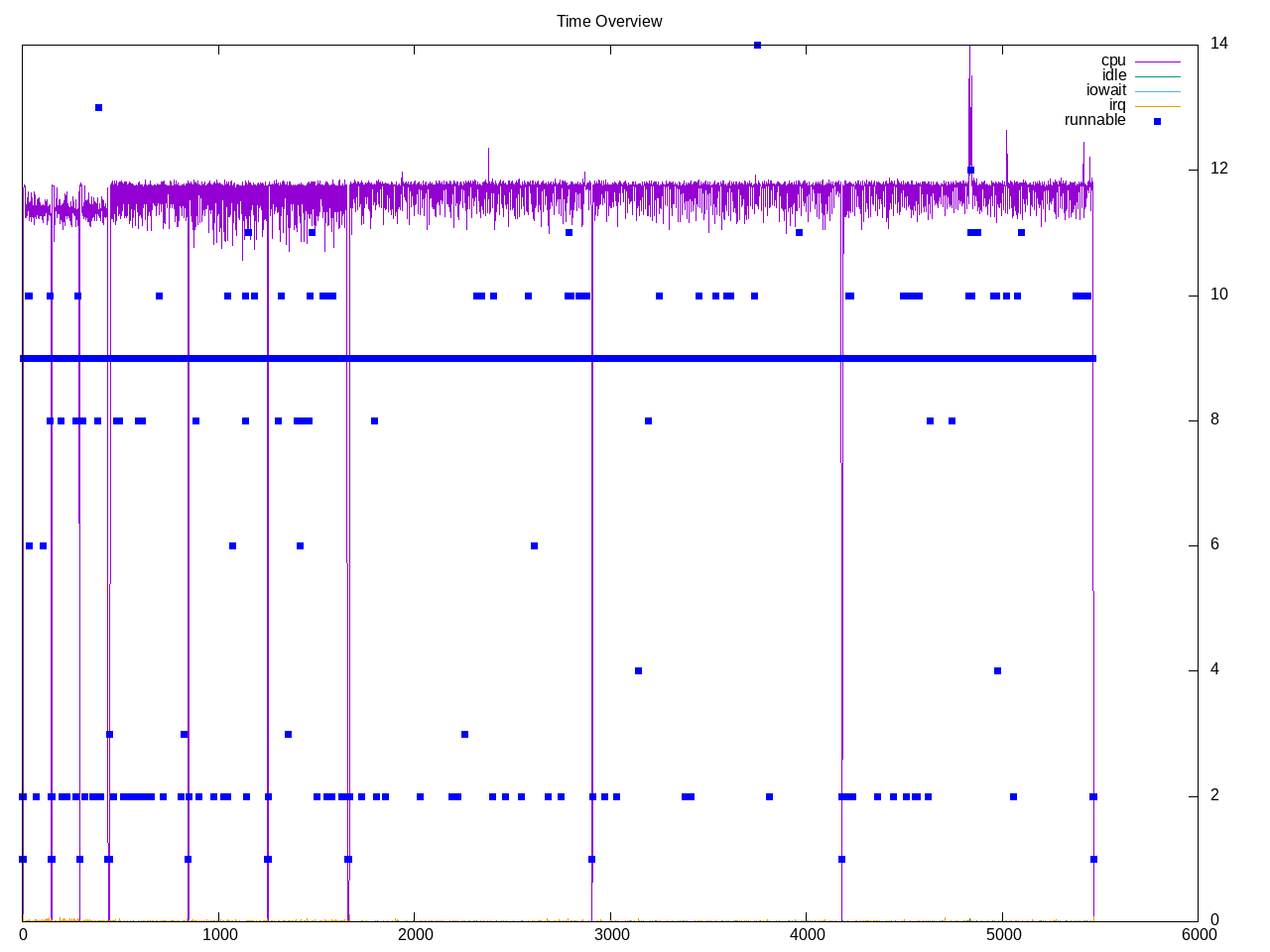Click the 'Time Overview' chart title
Viewport: 1270px width, 952px height.
(609, 21)
